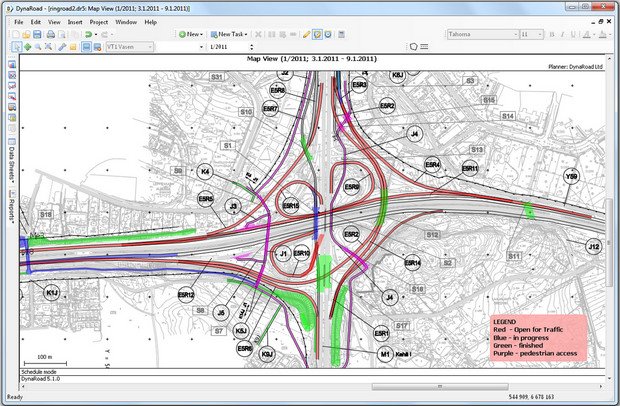Click the horizontal scrollbar thumb
The image size is (620, 406).
point(440,386)
